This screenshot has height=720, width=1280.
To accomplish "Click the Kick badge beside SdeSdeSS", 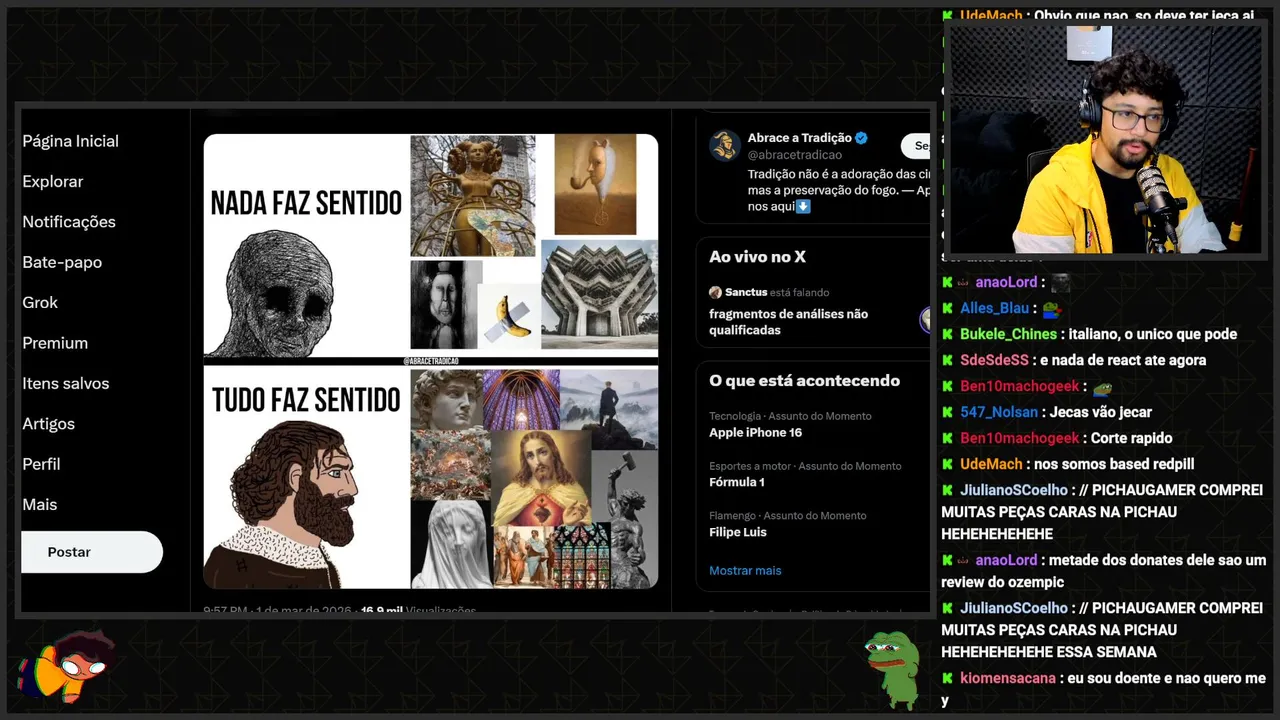I will click(947, 360).
